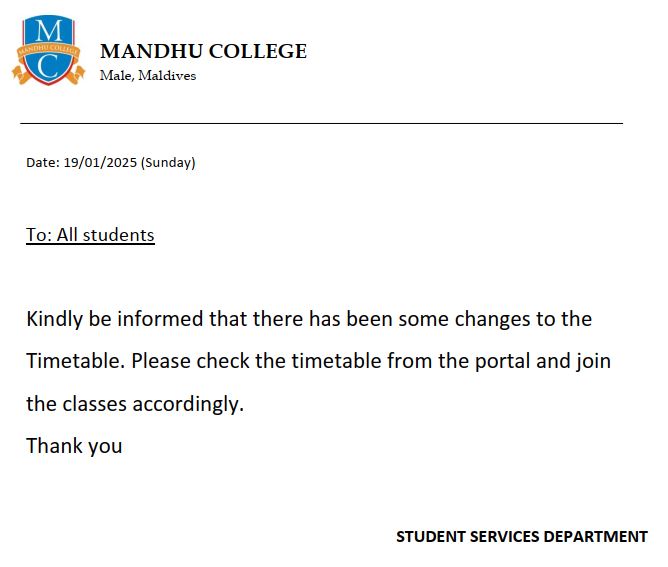Click the word "portal" in the message
Viewport: 668px width, 567px height.
484,361
